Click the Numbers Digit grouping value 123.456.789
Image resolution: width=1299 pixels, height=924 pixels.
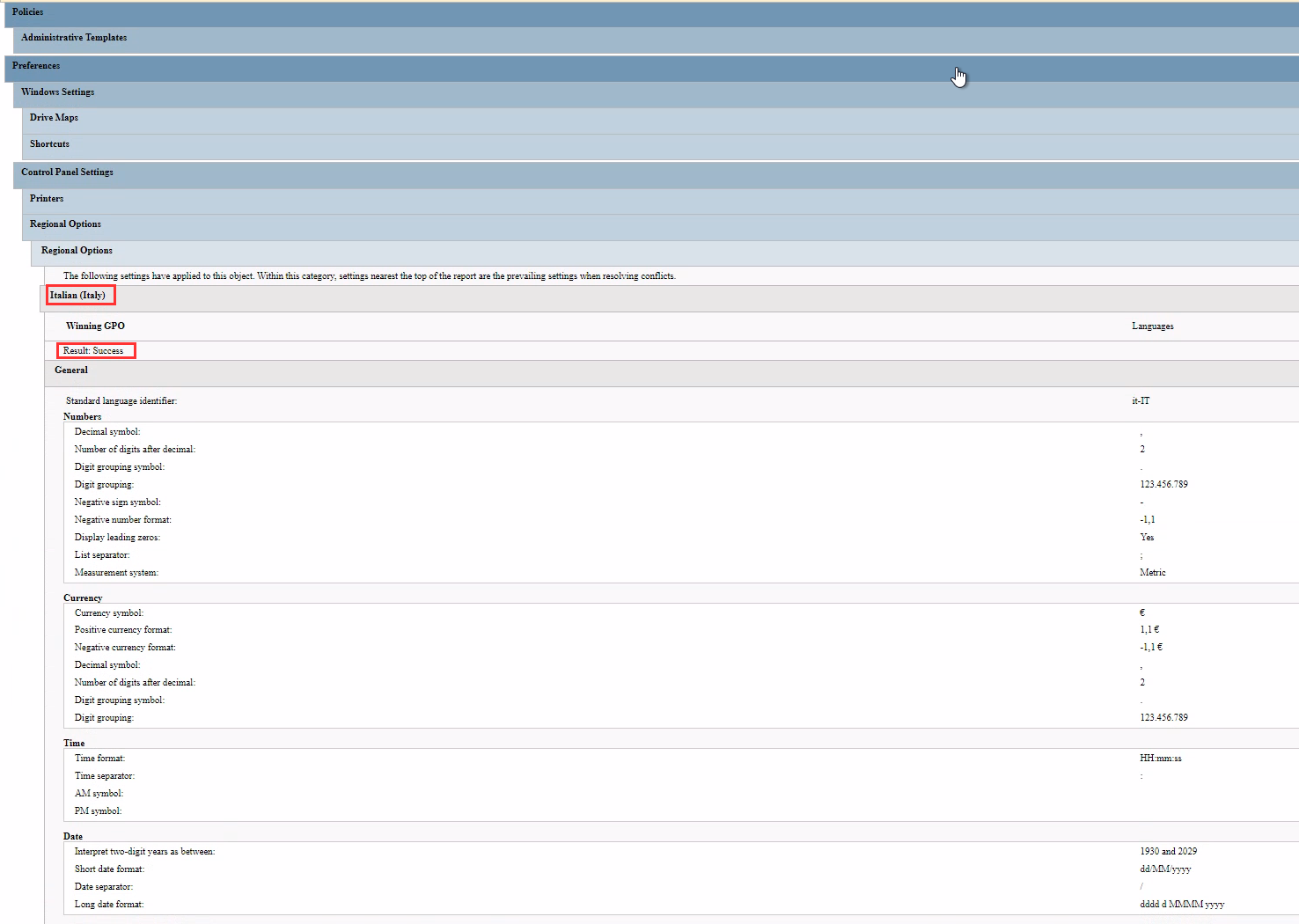coord(1163,485)
